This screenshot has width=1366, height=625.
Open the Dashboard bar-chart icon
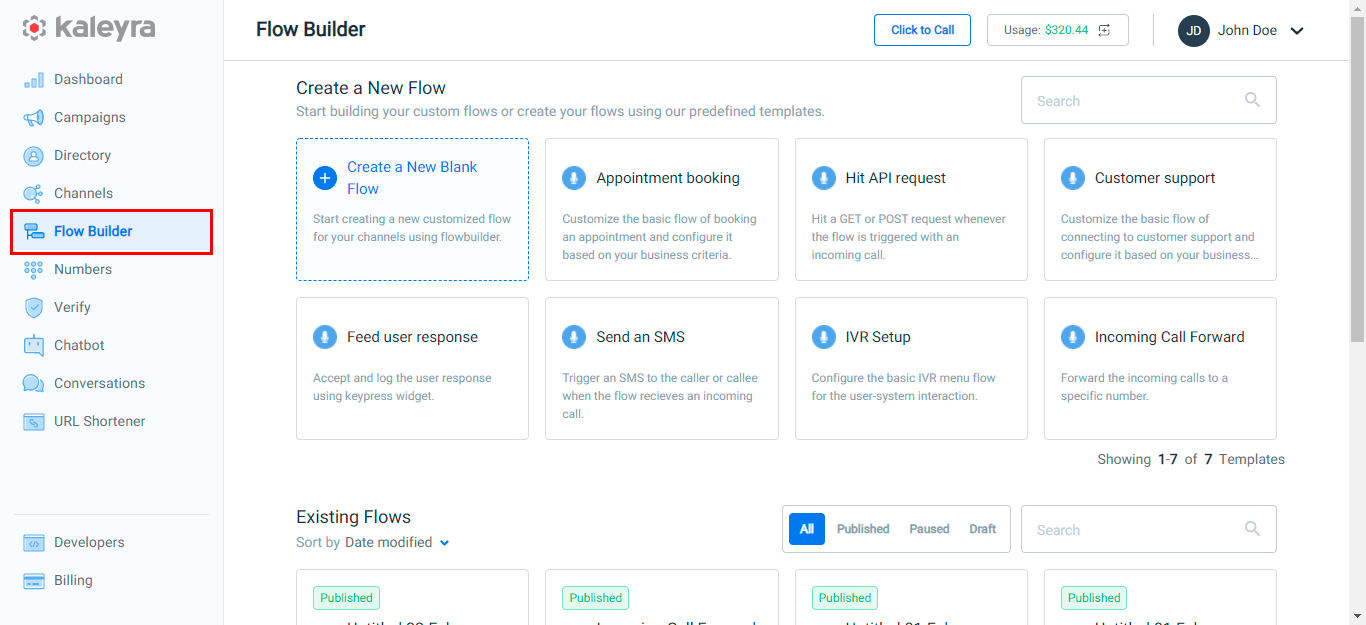tap(34, 80)
